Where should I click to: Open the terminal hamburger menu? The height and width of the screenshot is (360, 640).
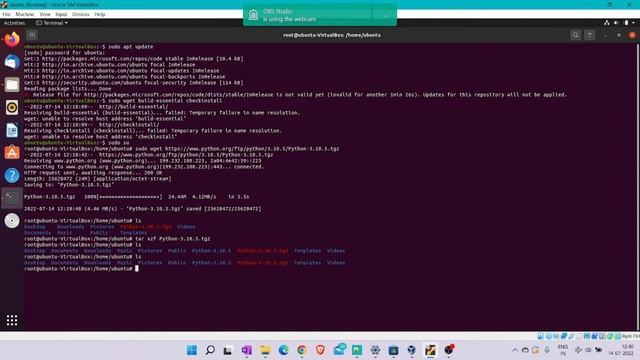[x=589, y=35]
